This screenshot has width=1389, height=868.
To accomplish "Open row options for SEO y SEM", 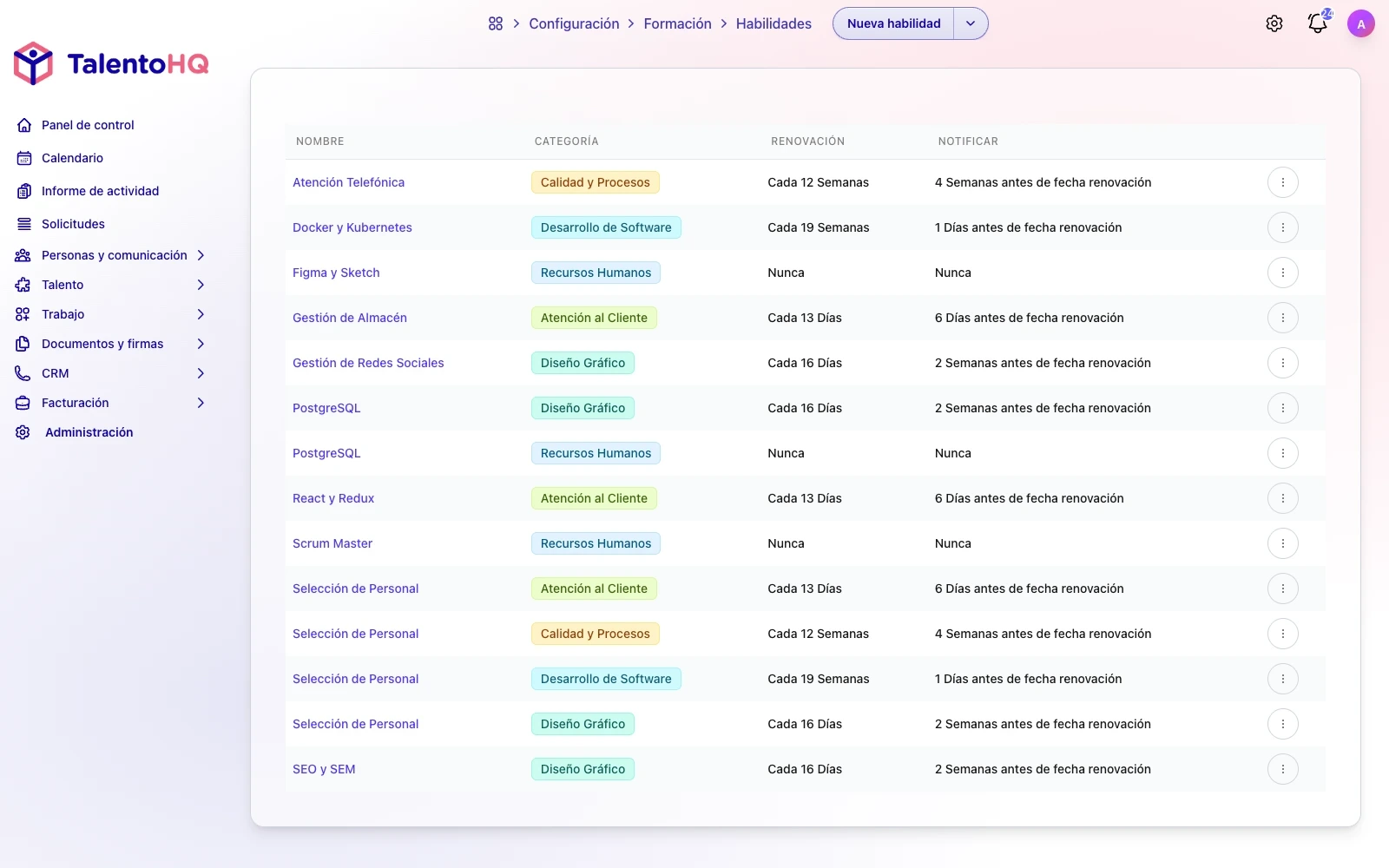I will pos(1283,769).
